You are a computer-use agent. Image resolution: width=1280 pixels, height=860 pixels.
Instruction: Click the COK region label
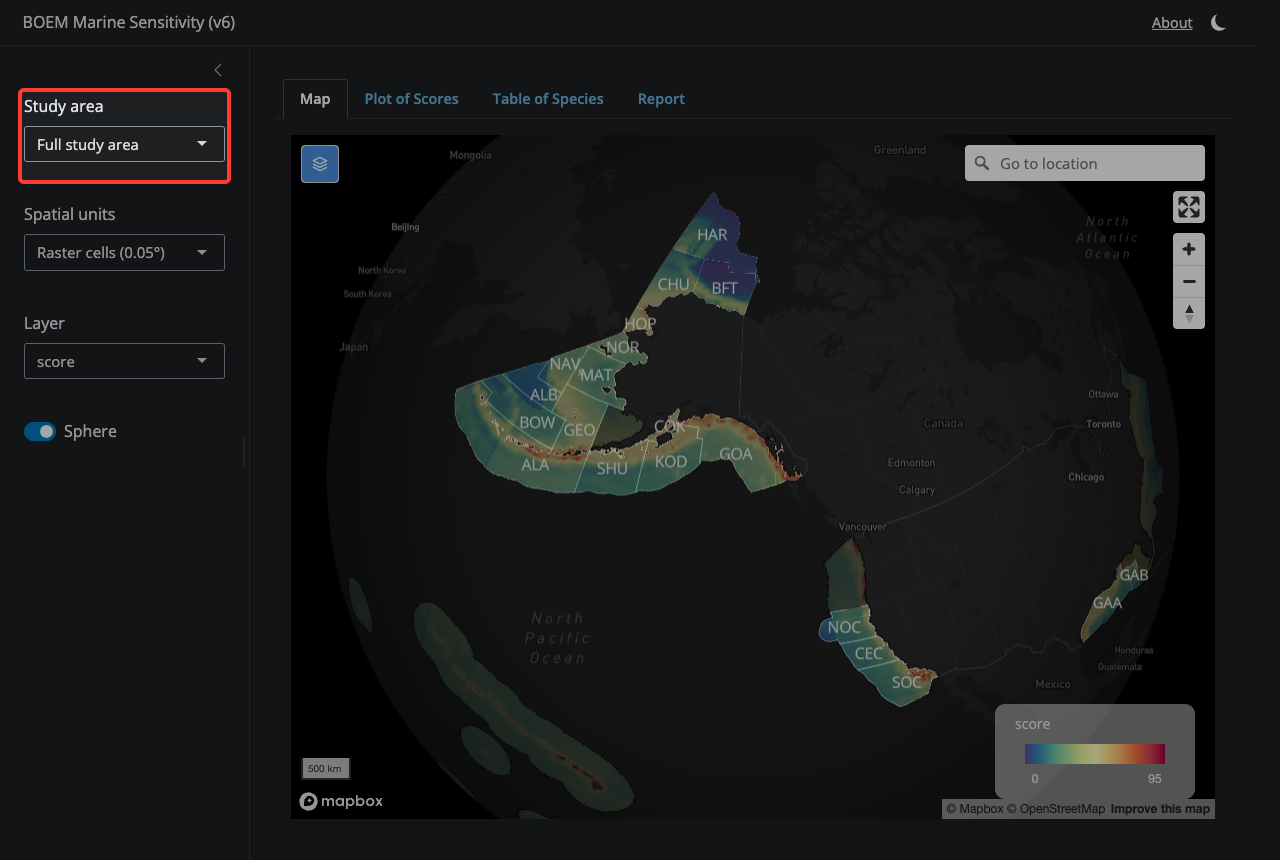[x=670, y=427]
